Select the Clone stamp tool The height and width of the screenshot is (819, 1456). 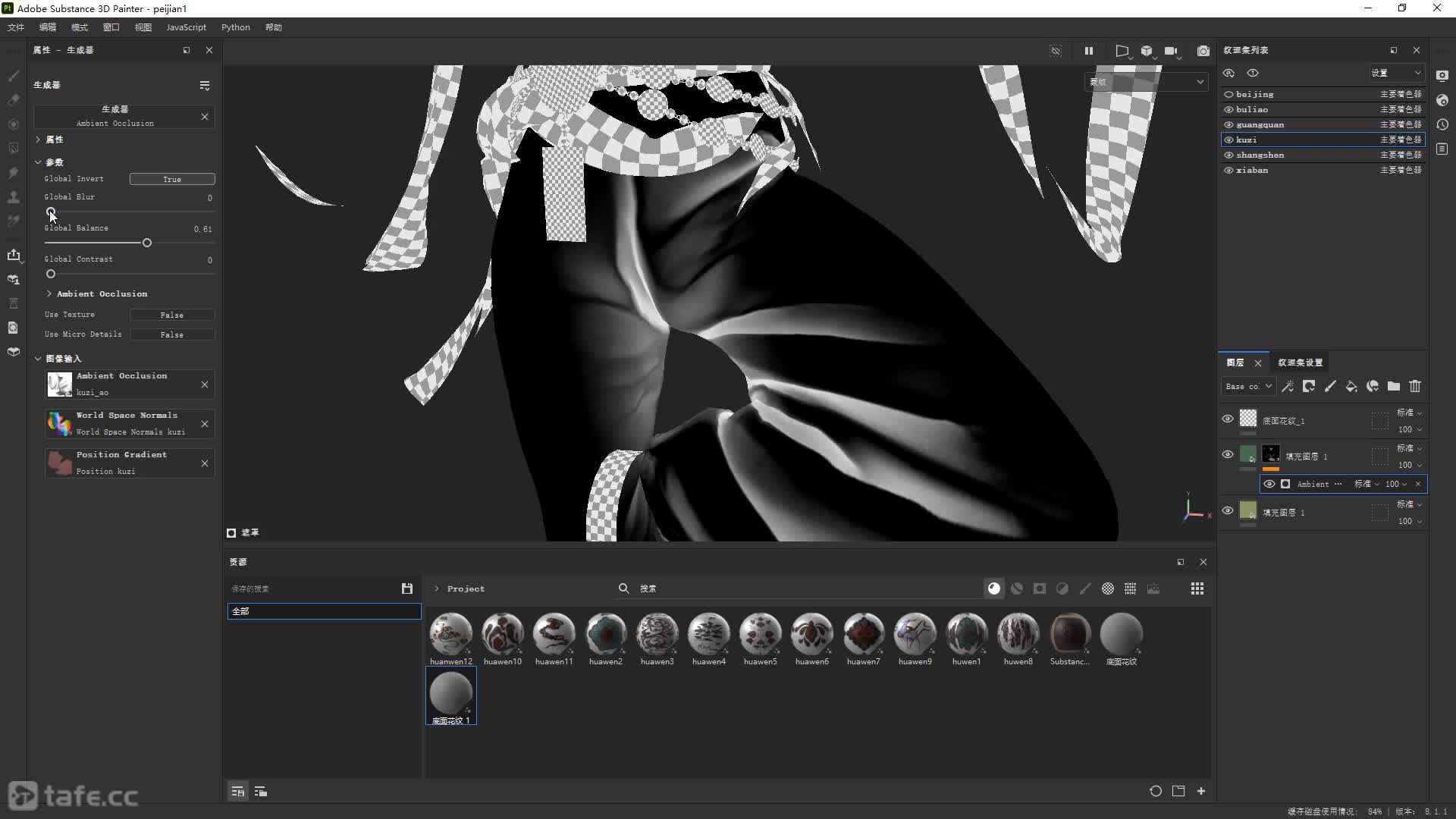click(14, 197)
